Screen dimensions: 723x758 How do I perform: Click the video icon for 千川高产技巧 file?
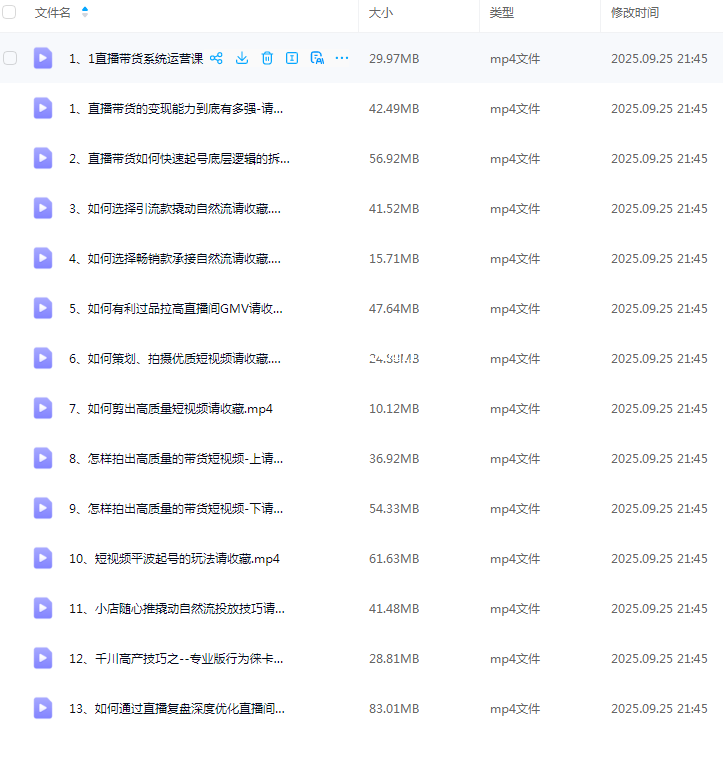43,658
